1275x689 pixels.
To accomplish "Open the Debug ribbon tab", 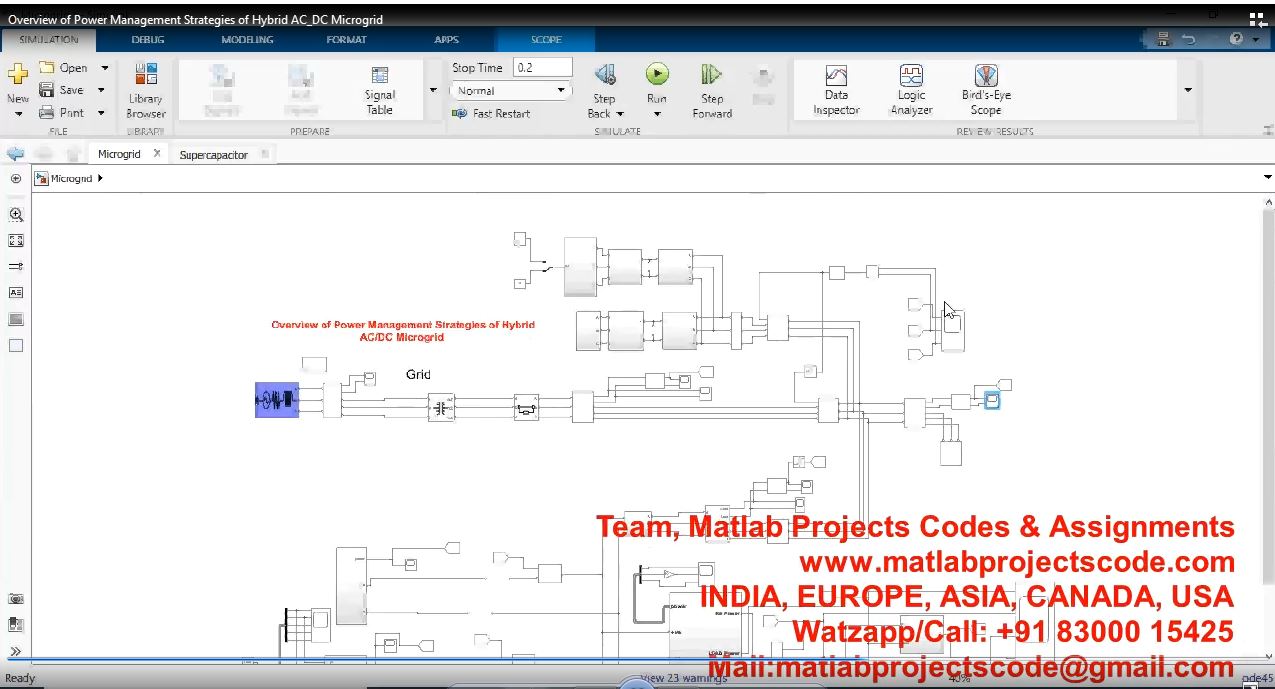I will 148,40.
